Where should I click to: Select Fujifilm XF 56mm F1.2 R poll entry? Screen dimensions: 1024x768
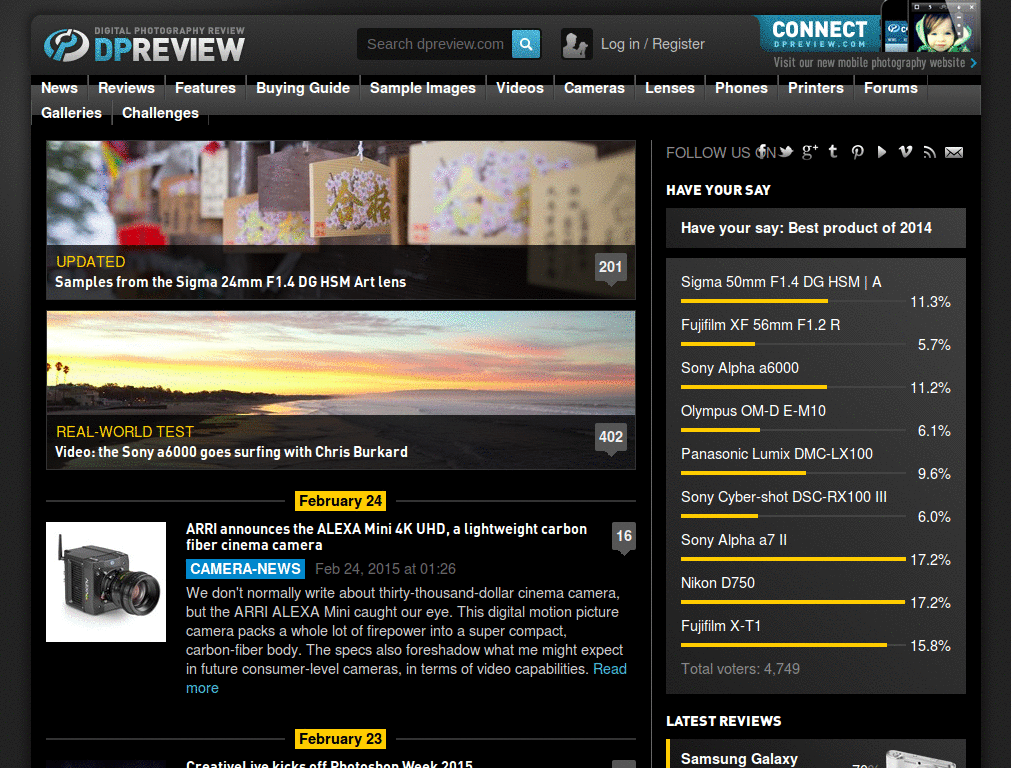tap(760, 325)
